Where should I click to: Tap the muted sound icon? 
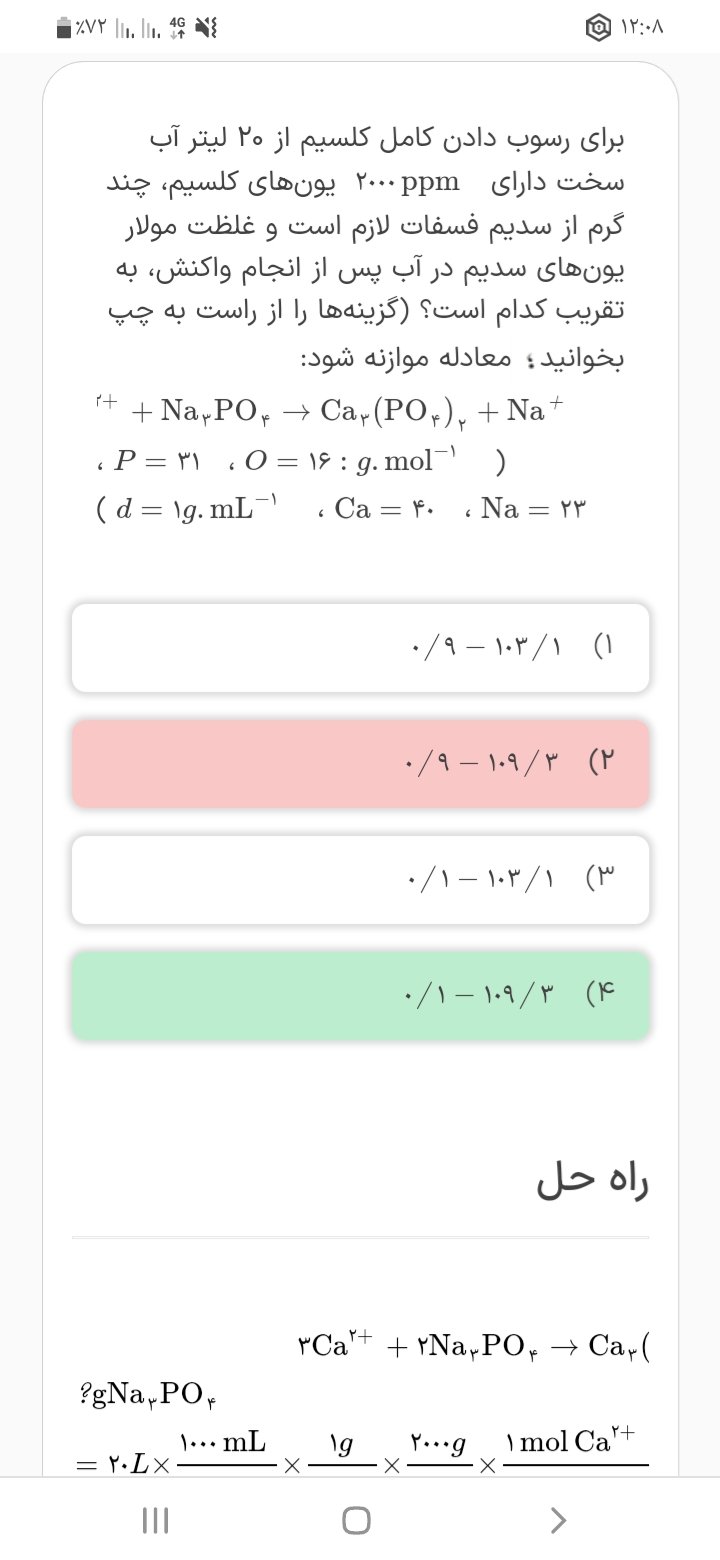pos(207,29)
